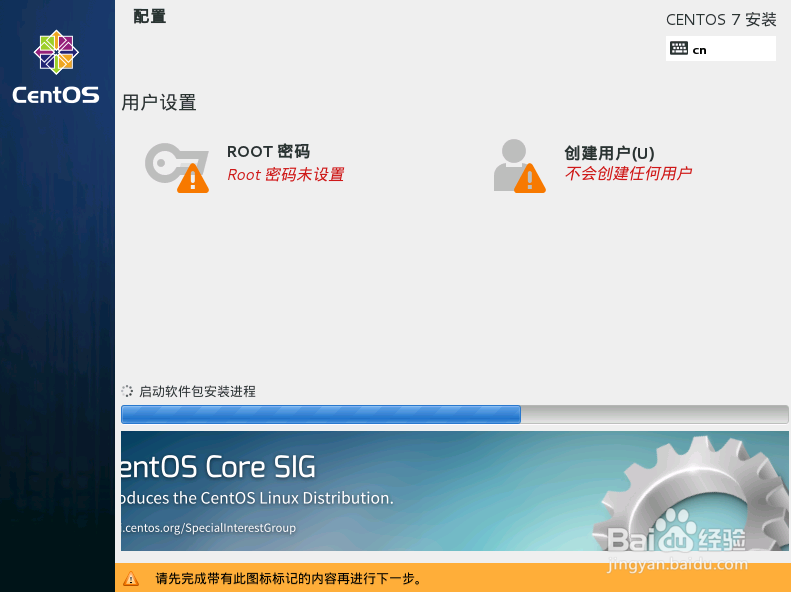791x592 pixels.
Task: Click the cn keyboard layout indicator
Action: pyautogui.click(x=721, y=48)
